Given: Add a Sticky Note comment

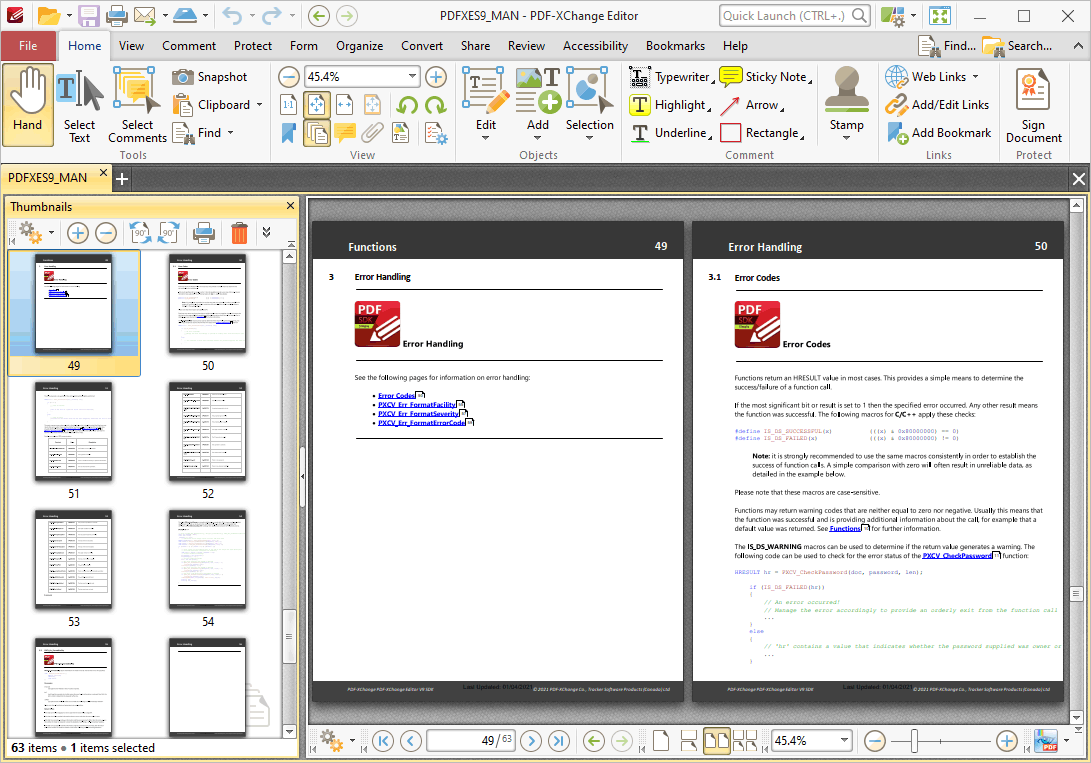Looking at the screenshot, I should (x=765, y=76).
